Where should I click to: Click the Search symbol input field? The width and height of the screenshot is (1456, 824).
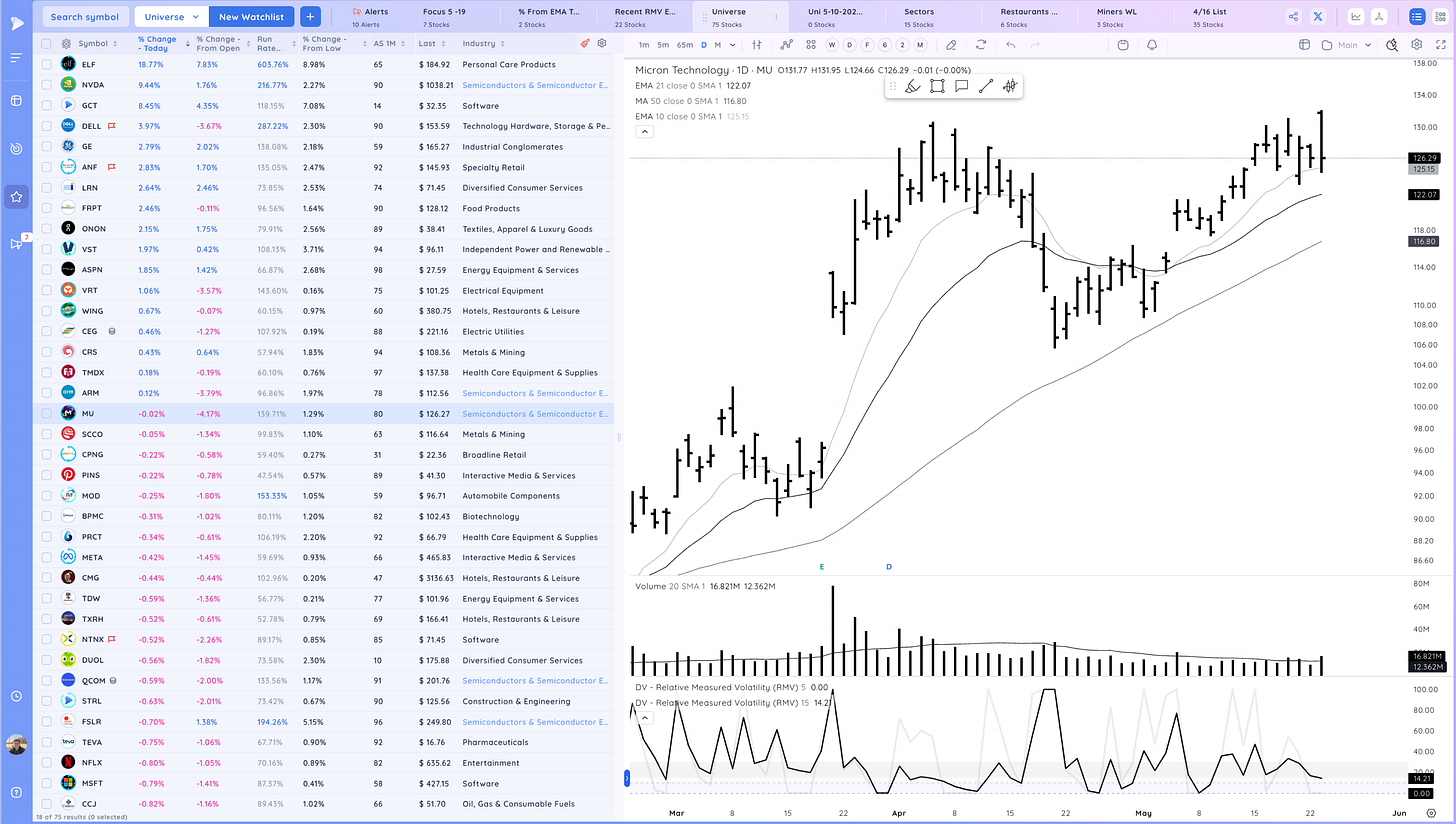pyautogui.click(x=86, y=16)
